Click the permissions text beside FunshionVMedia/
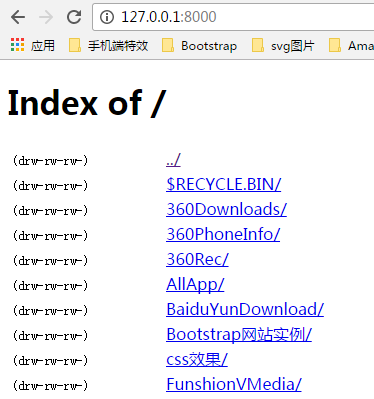The height and width of the screenshot is (399, 374). pos(50,386)
